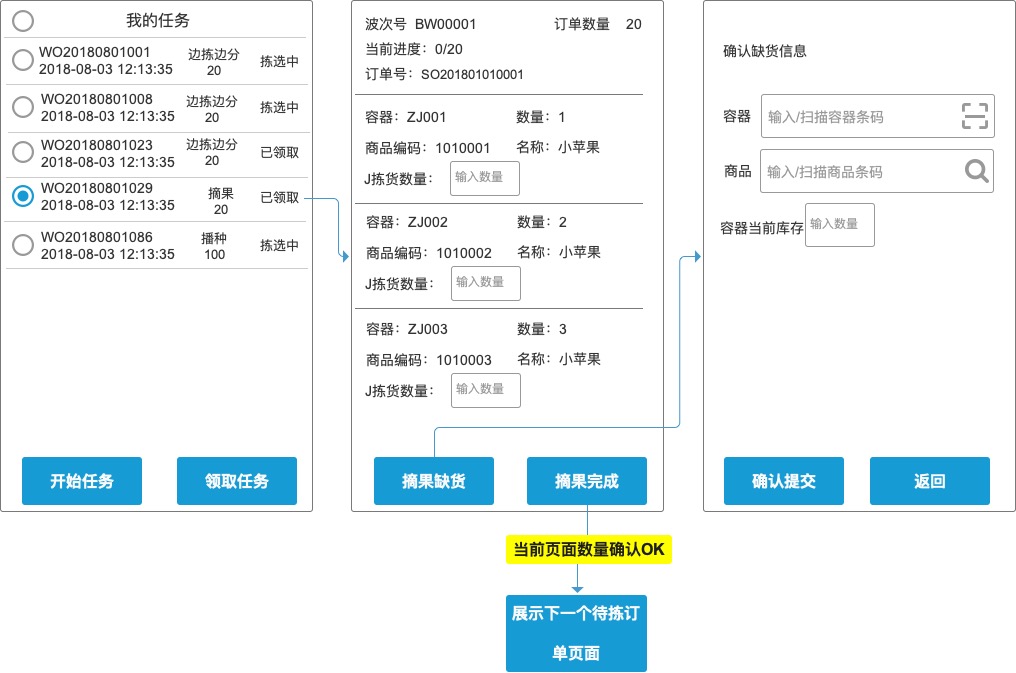The height and width of the screenshot is (673, 1016).
Task: Click the search magnifier icon in product field
Action: (976, 171)
